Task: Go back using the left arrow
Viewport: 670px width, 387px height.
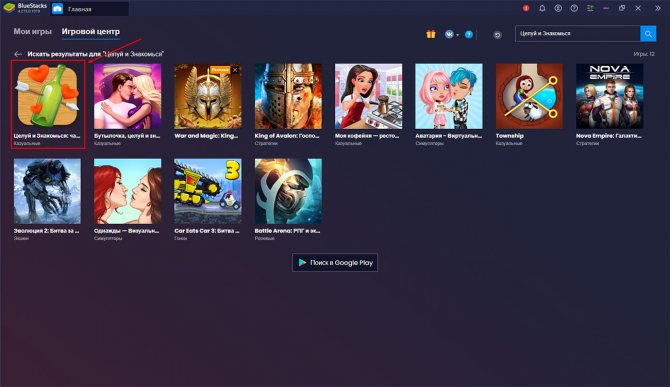Action: click(x=18, y=54)
